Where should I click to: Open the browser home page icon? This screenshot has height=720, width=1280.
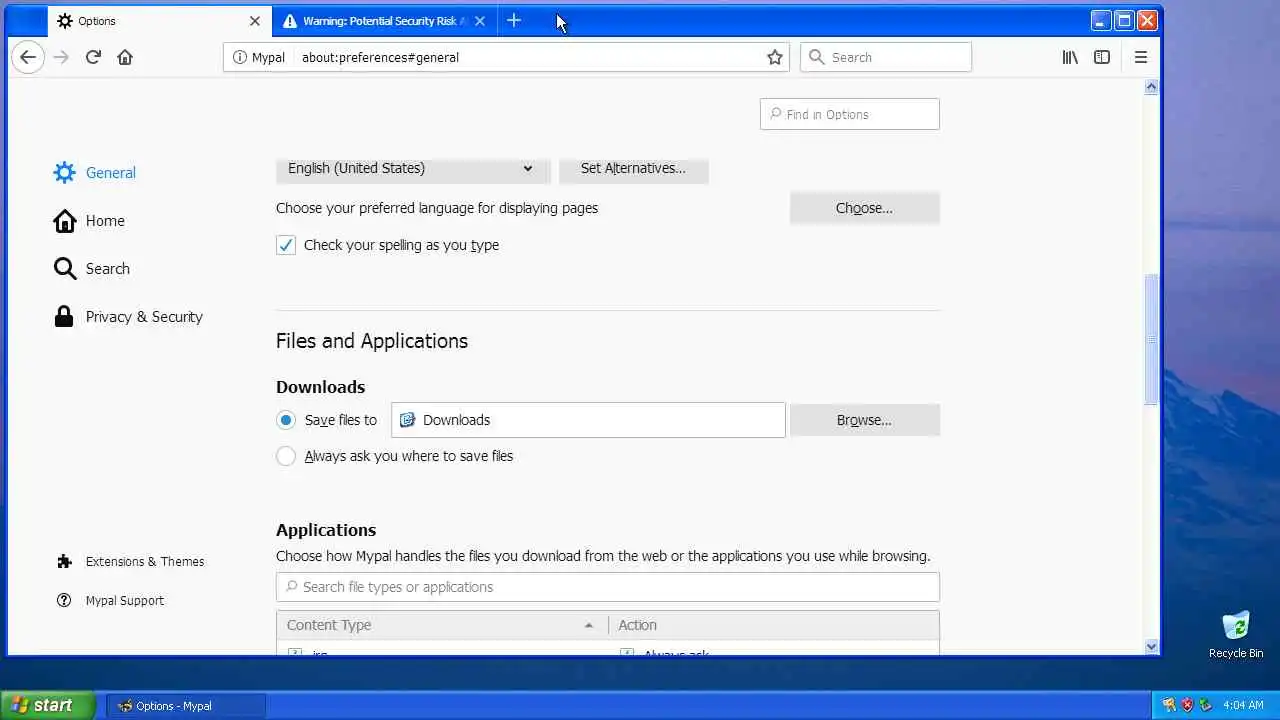125,57
